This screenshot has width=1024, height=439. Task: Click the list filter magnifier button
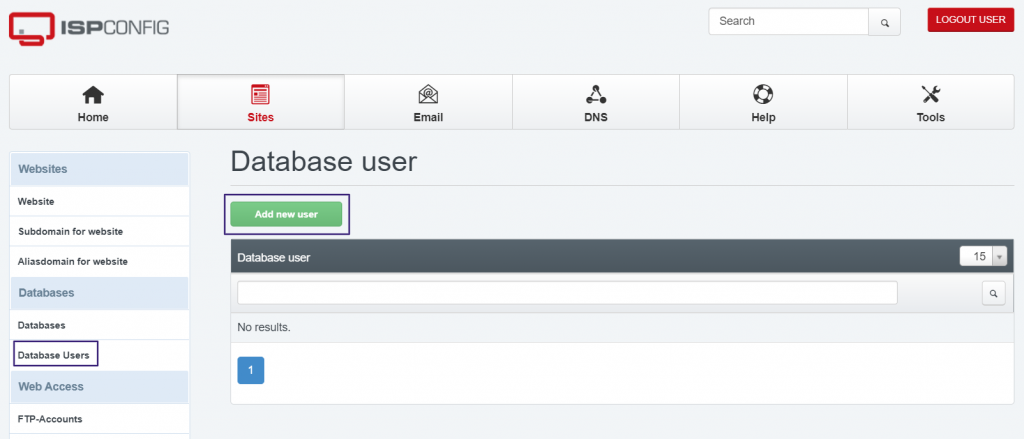pos(993,294)
